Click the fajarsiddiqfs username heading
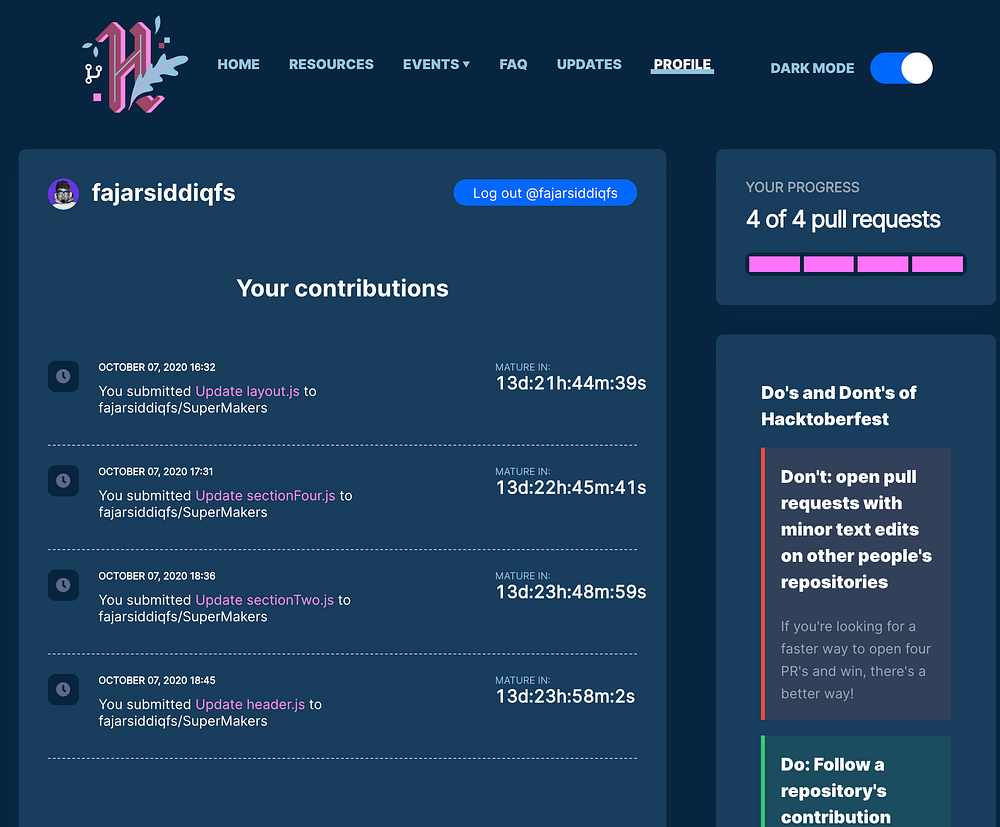Image resolution: width=1000 pixels, height=827 pixels. tap(163, 193)
